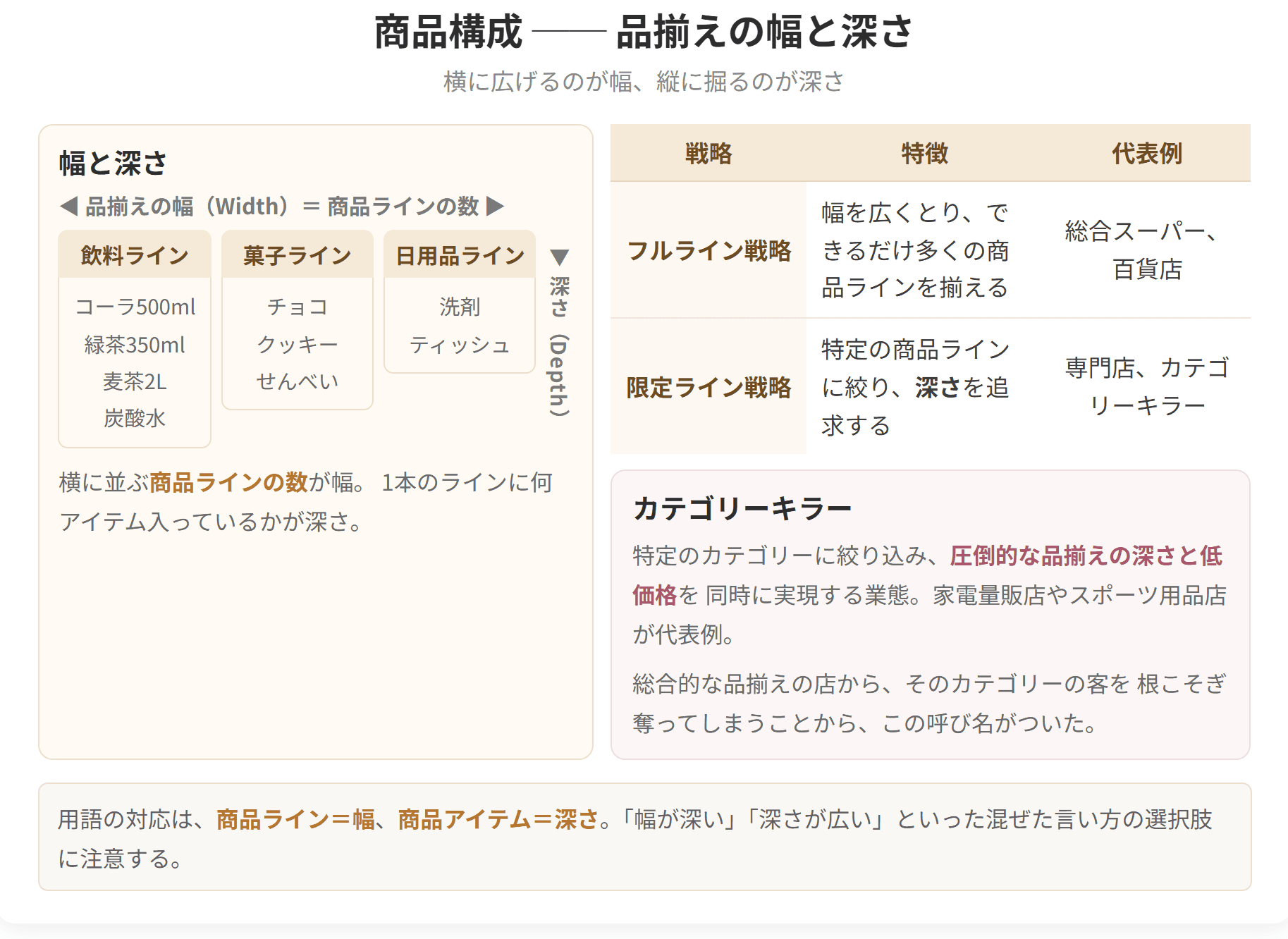Viewport: 1288px width, 939px height.
Task: Click highlighted 商品ライン＝幅 in the footer note
Action: coord(295,819)
